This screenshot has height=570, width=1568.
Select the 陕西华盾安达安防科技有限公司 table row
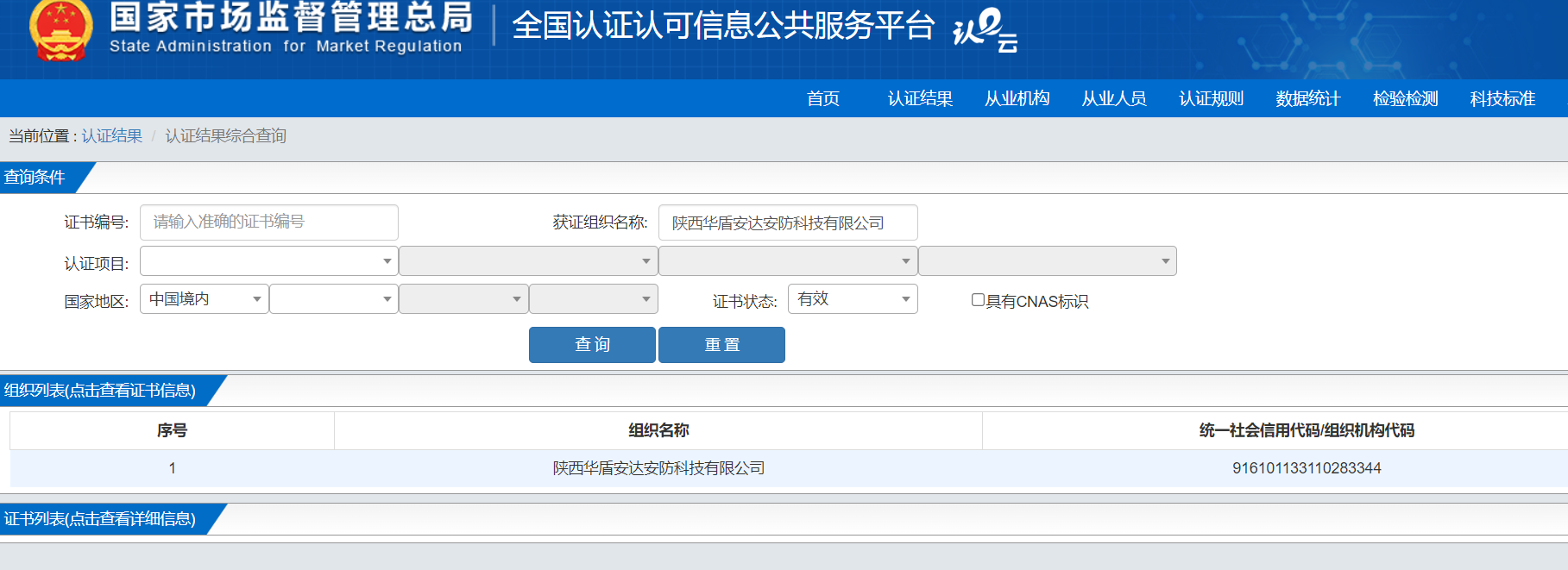click(x=789, y=468)
